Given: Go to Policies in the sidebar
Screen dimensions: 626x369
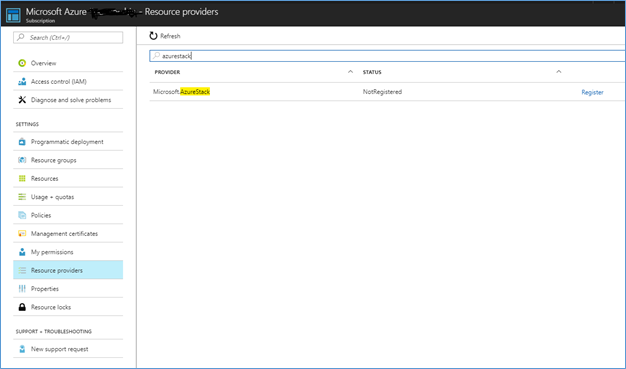Looking at the screenshot, I should [x=68, y=215].
